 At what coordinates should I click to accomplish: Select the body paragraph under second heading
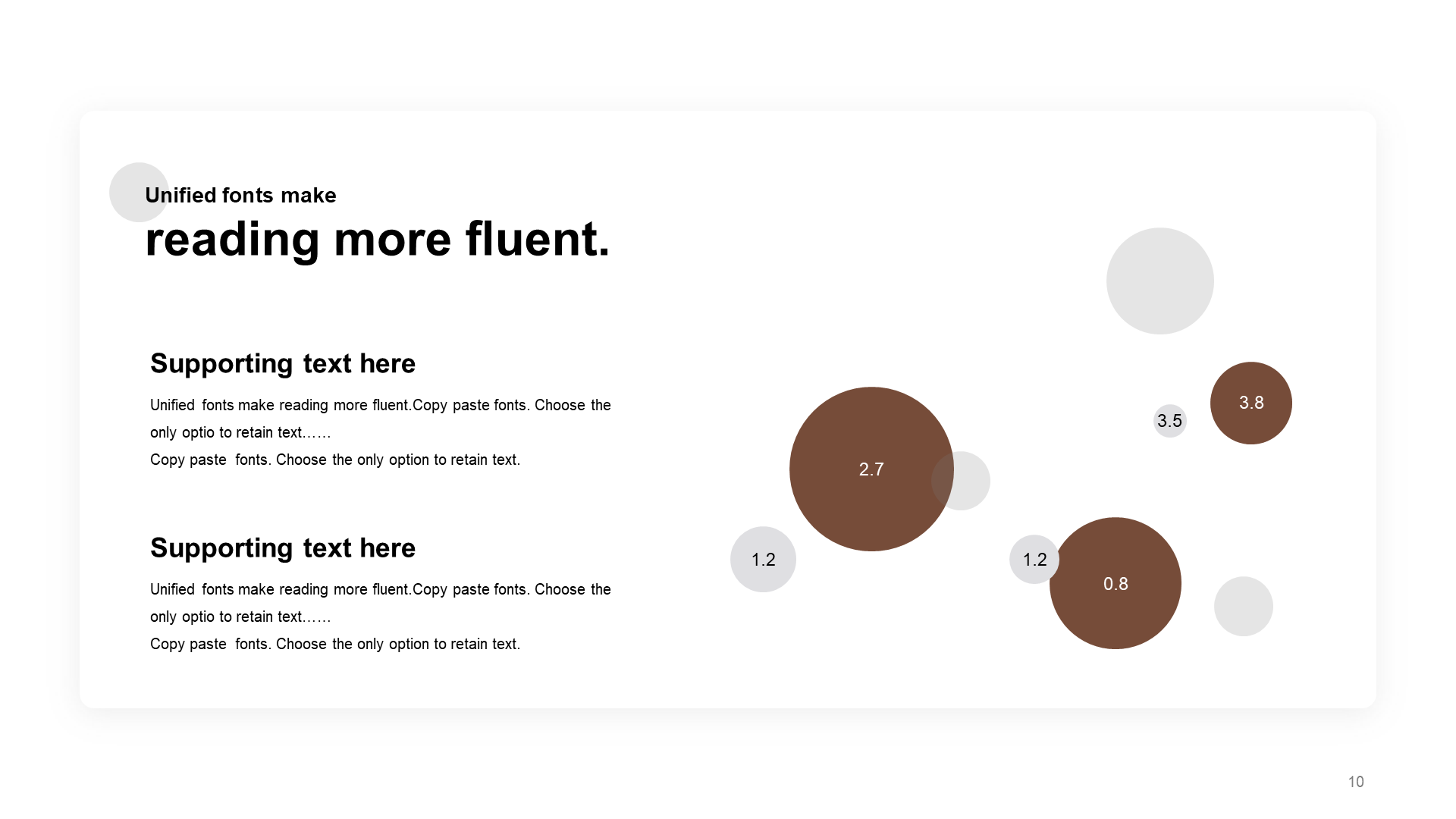(x=381, y=617)
